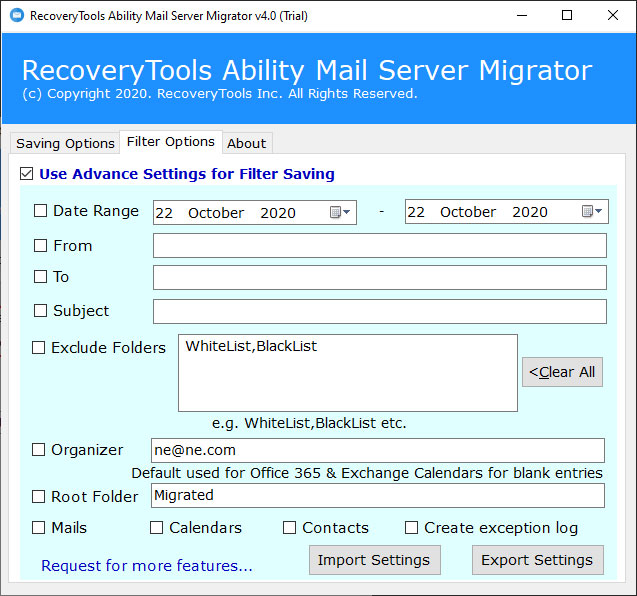
Task: Tick the To filter checkbox
Action: pos(40,277)
